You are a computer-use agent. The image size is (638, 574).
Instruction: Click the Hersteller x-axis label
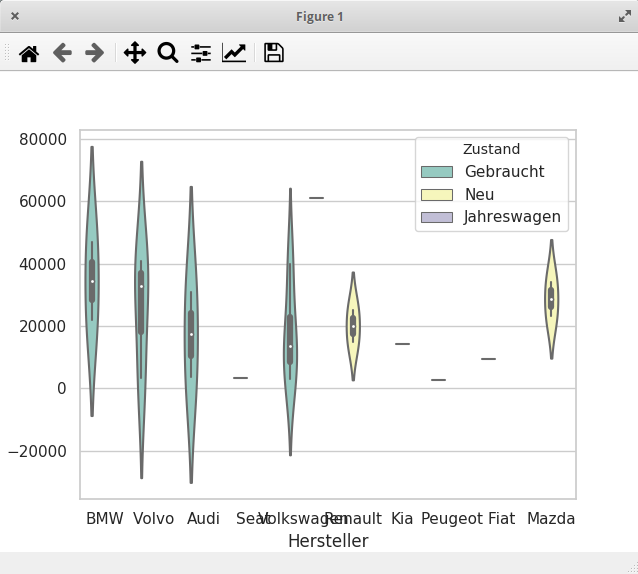[x=328, y=541]
